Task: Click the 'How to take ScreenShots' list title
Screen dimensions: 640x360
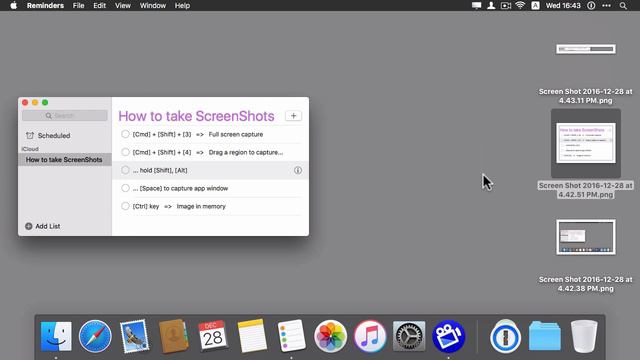Action: click(x=196, y=116)
